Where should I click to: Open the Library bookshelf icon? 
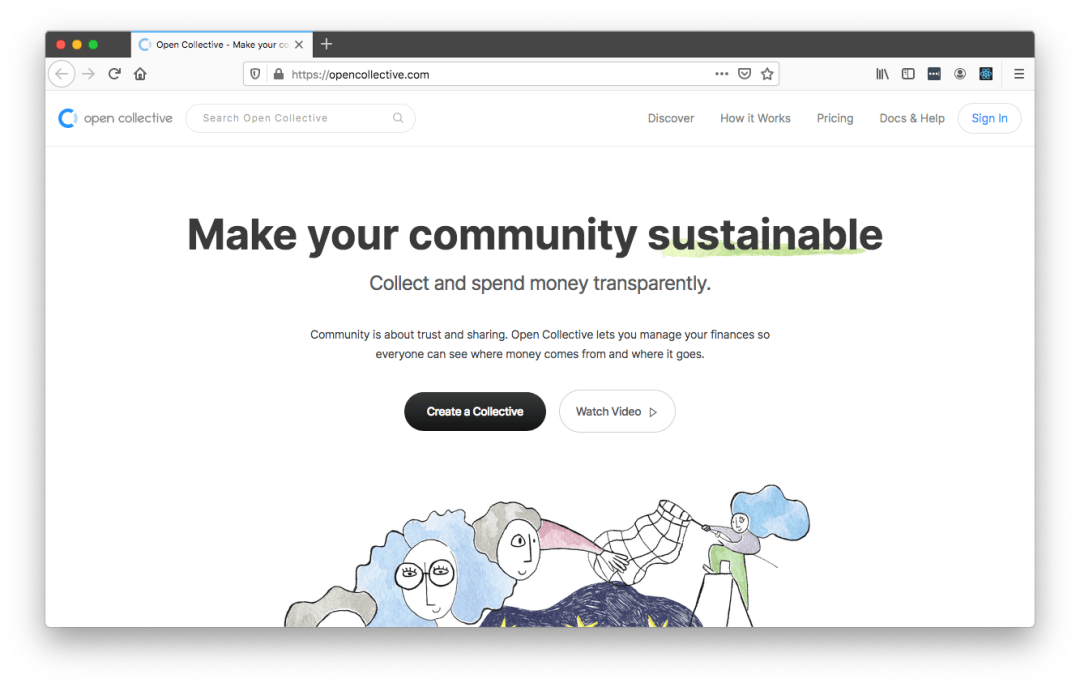[882, 74]
